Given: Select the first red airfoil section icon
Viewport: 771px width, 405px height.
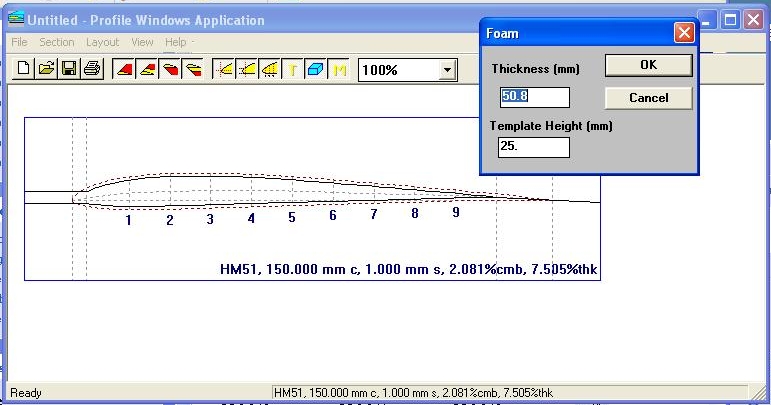Looking at the screenshot, I should point(124,70).
